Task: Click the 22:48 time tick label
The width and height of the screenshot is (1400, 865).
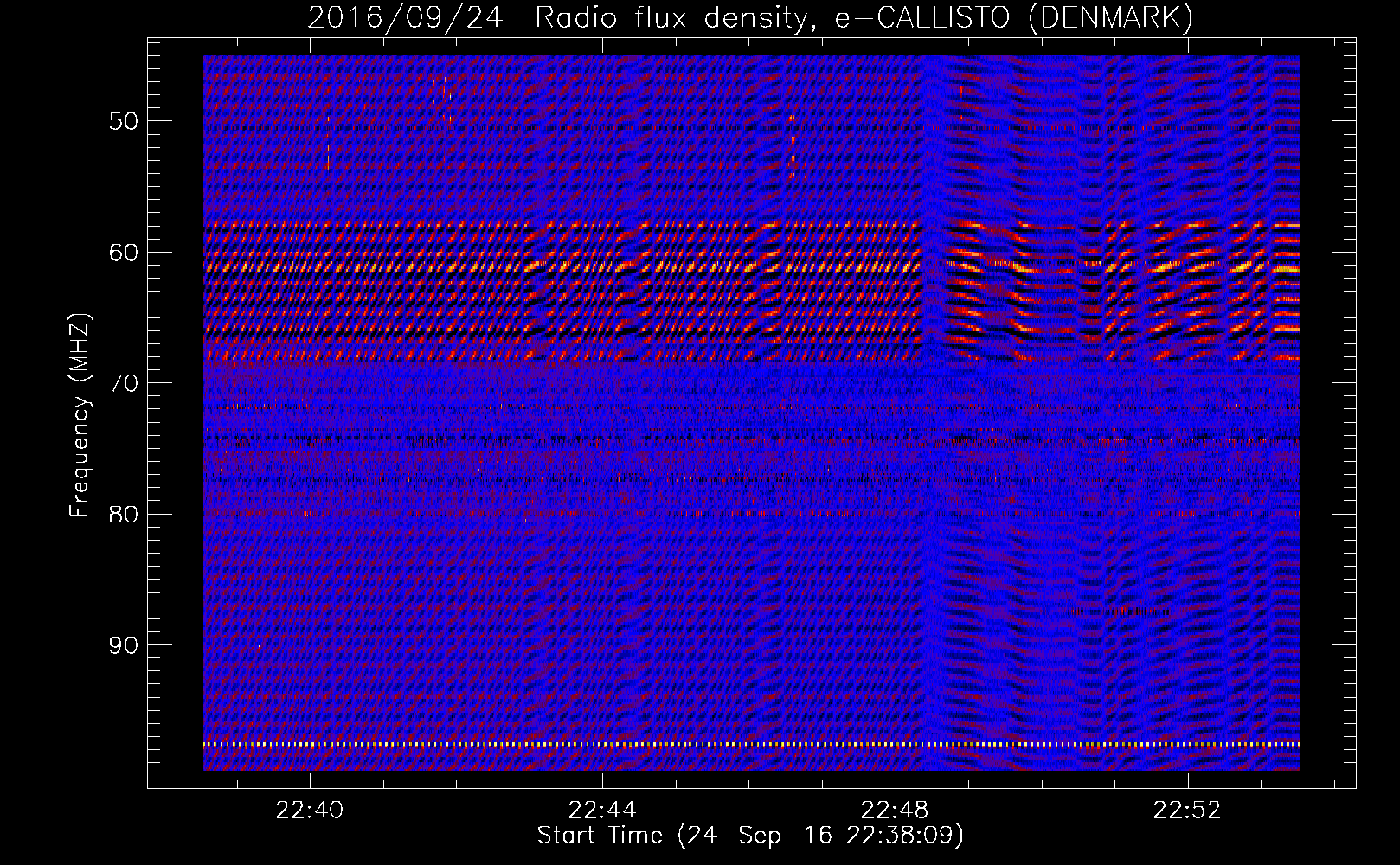Action: [x=895, y=811]
